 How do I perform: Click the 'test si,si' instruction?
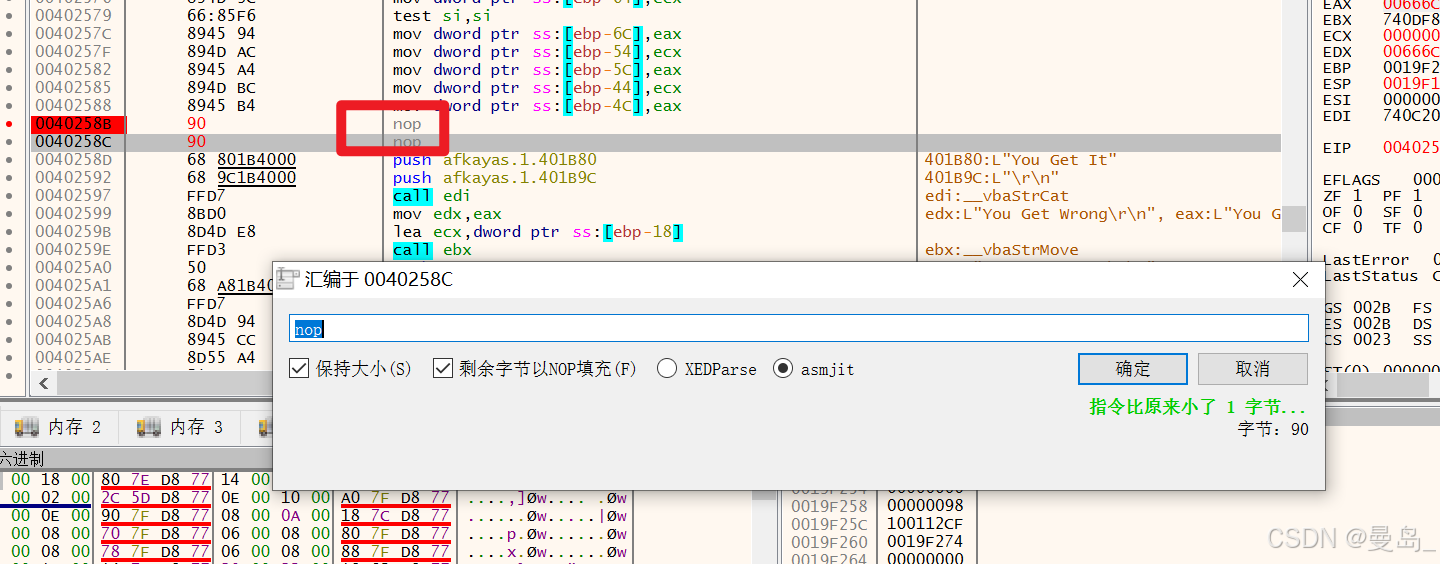(x=439, y=16)
